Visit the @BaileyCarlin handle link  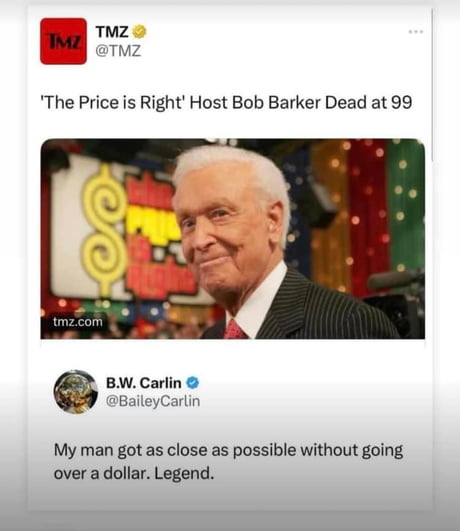(x=153, y=401)
